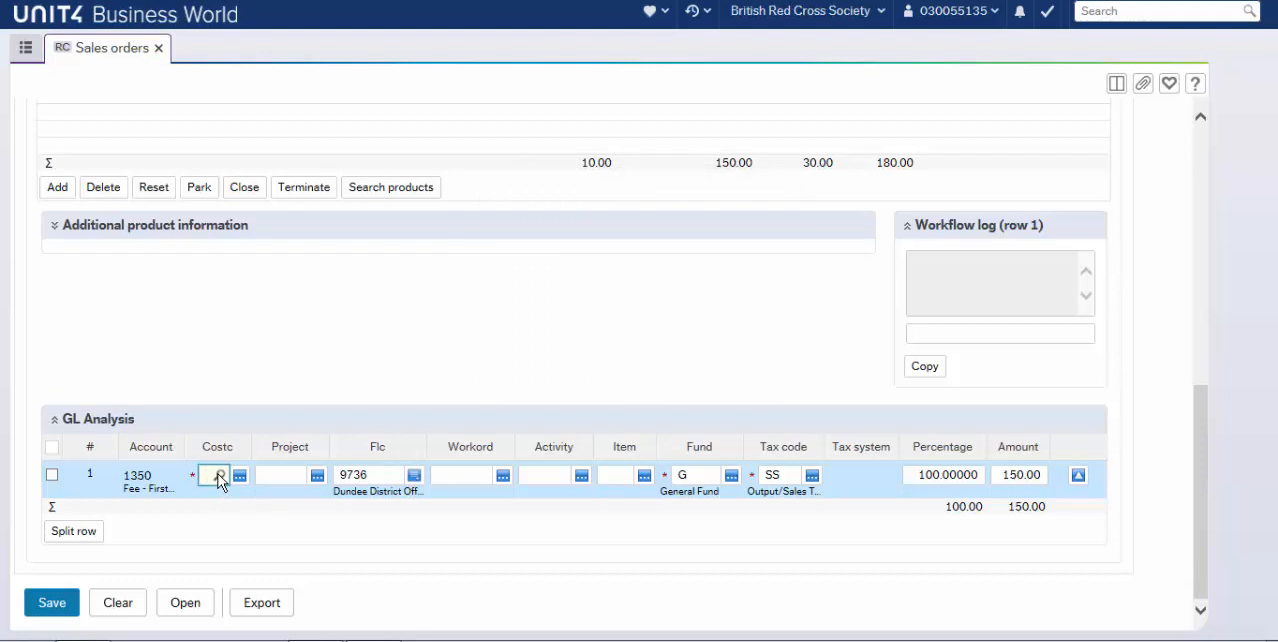This screenshot has height=642, width=1278.
Task: Click the Delete button
Action: point(103,187)
